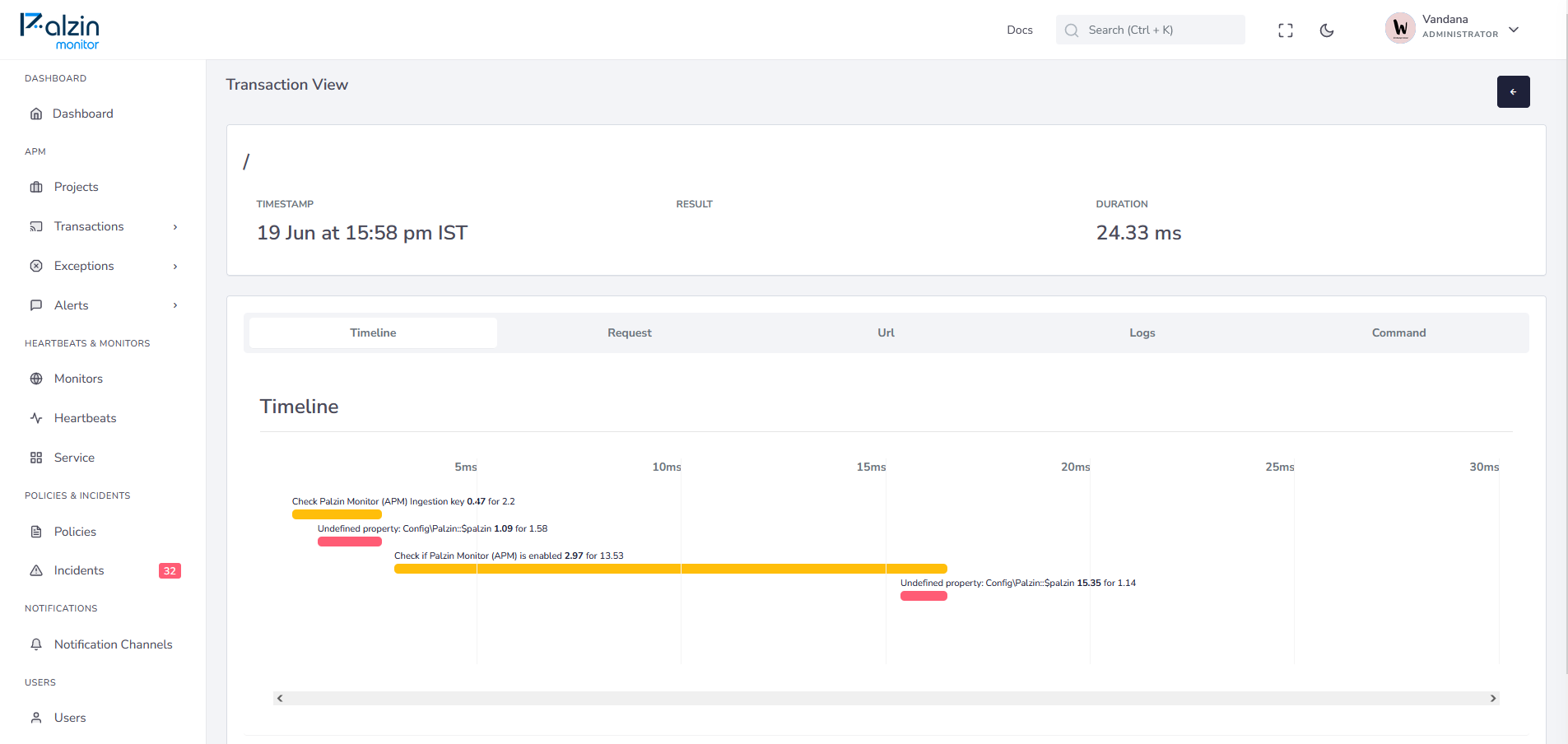Toggle dark mode moon icon
Viewport: 1568px width, 744px height.
click(1327, 30)
